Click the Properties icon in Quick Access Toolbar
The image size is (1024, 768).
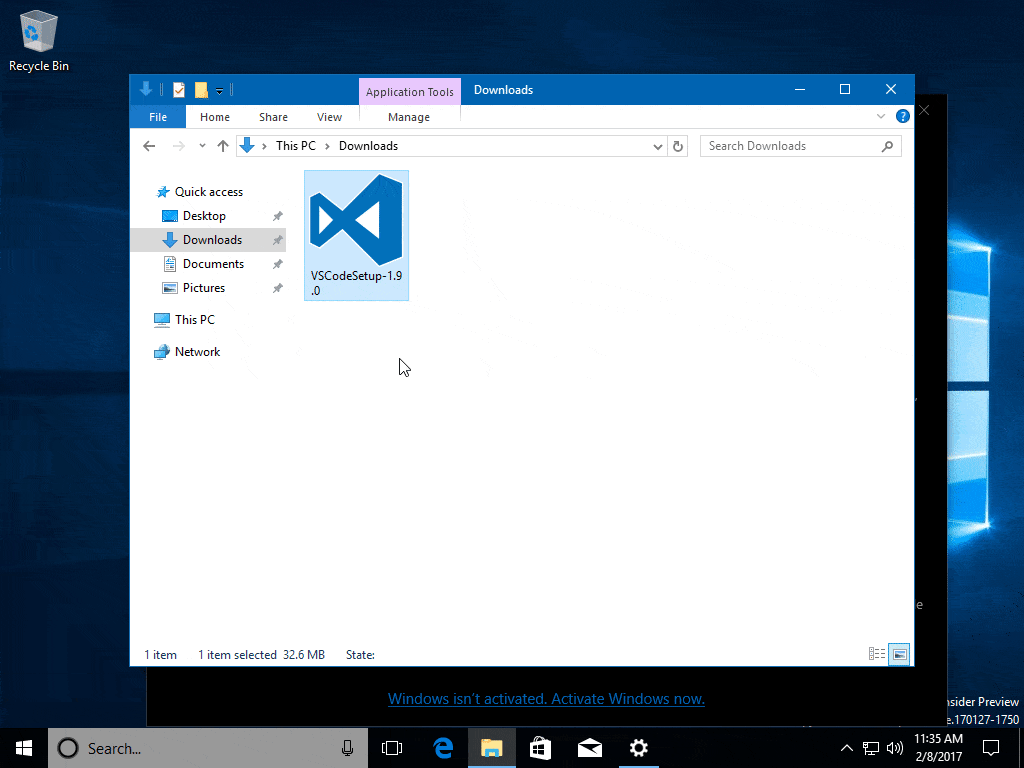177,89
